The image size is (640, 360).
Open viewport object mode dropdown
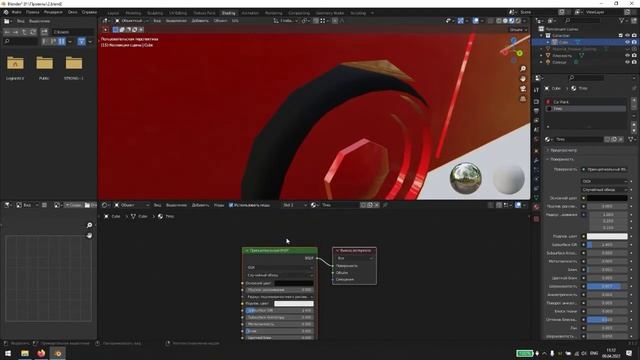[131, 20]
